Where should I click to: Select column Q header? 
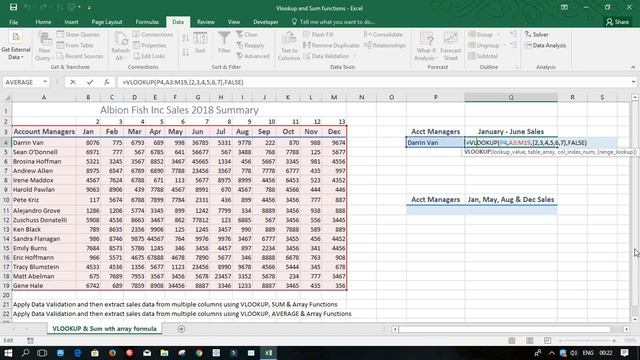pos(511,97)
